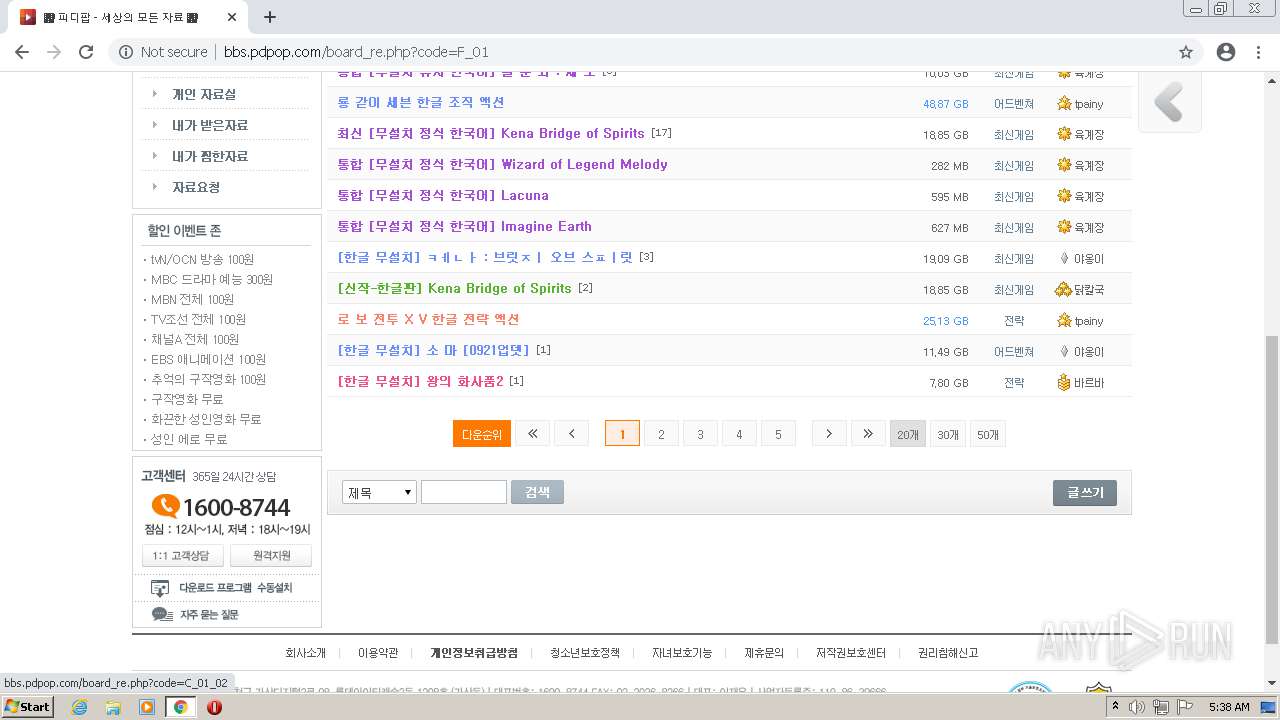Show 50개 items per page

(x=988, y=434)
